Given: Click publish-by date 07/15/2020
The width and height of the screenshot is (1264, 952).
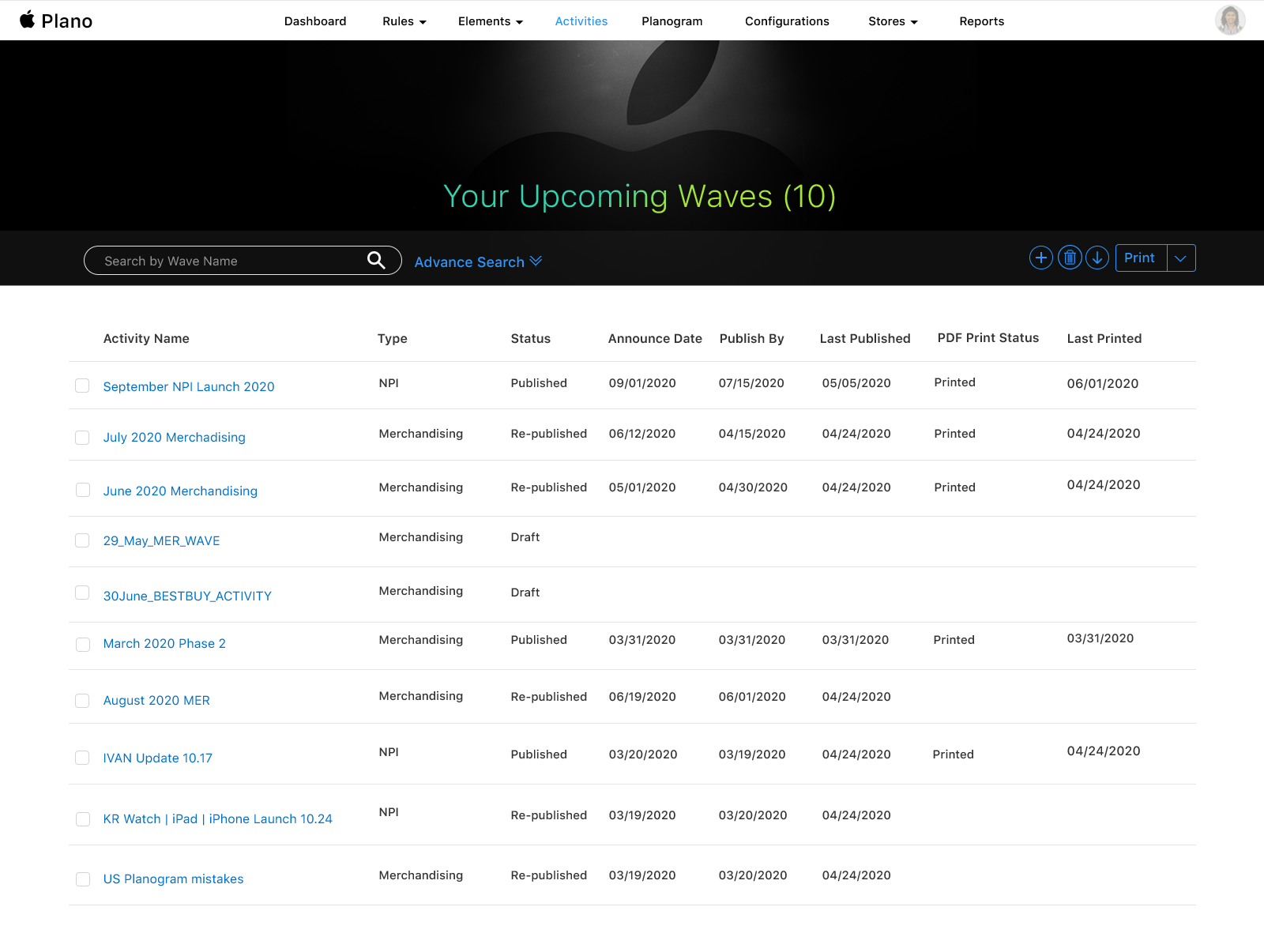Looking at the screenshot, I should (x=751, y=382).
